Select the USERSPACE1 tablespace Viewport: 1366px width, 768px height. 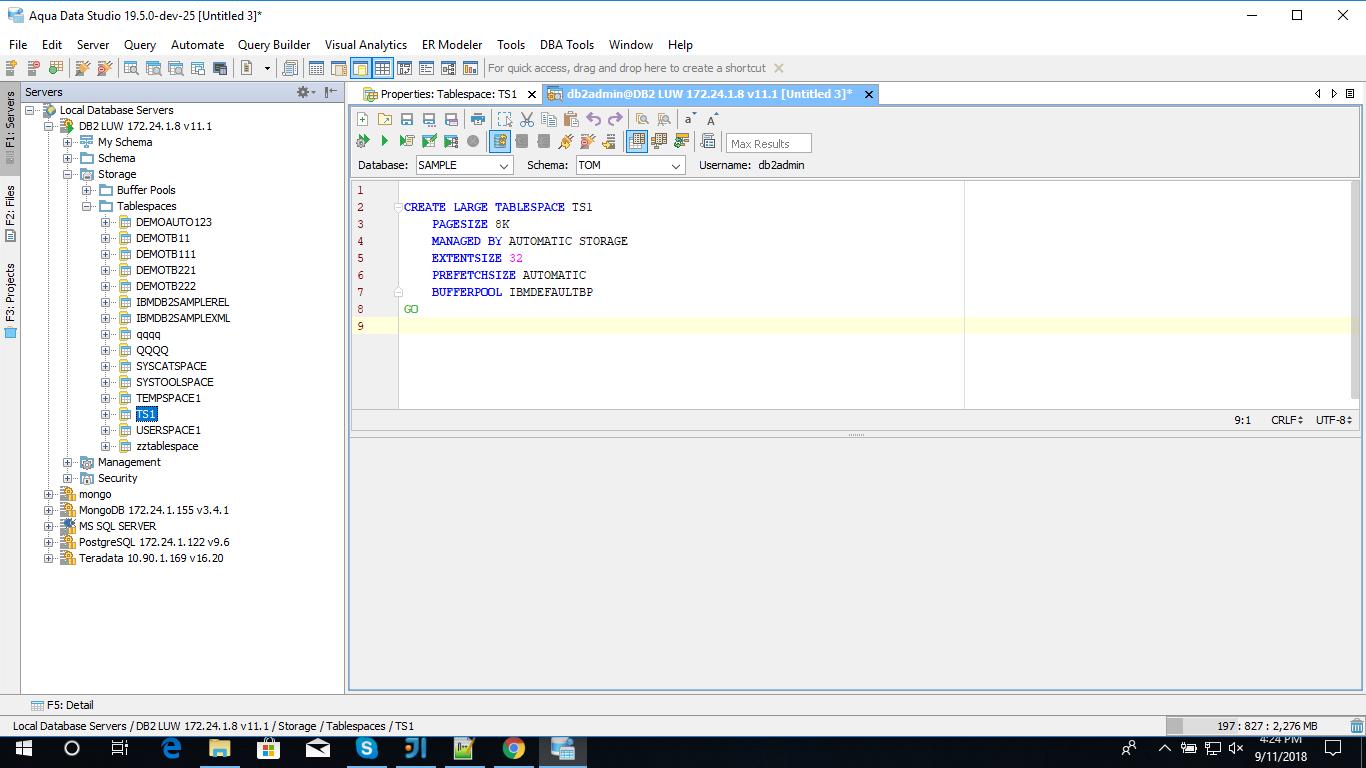[x=168, y=430]
